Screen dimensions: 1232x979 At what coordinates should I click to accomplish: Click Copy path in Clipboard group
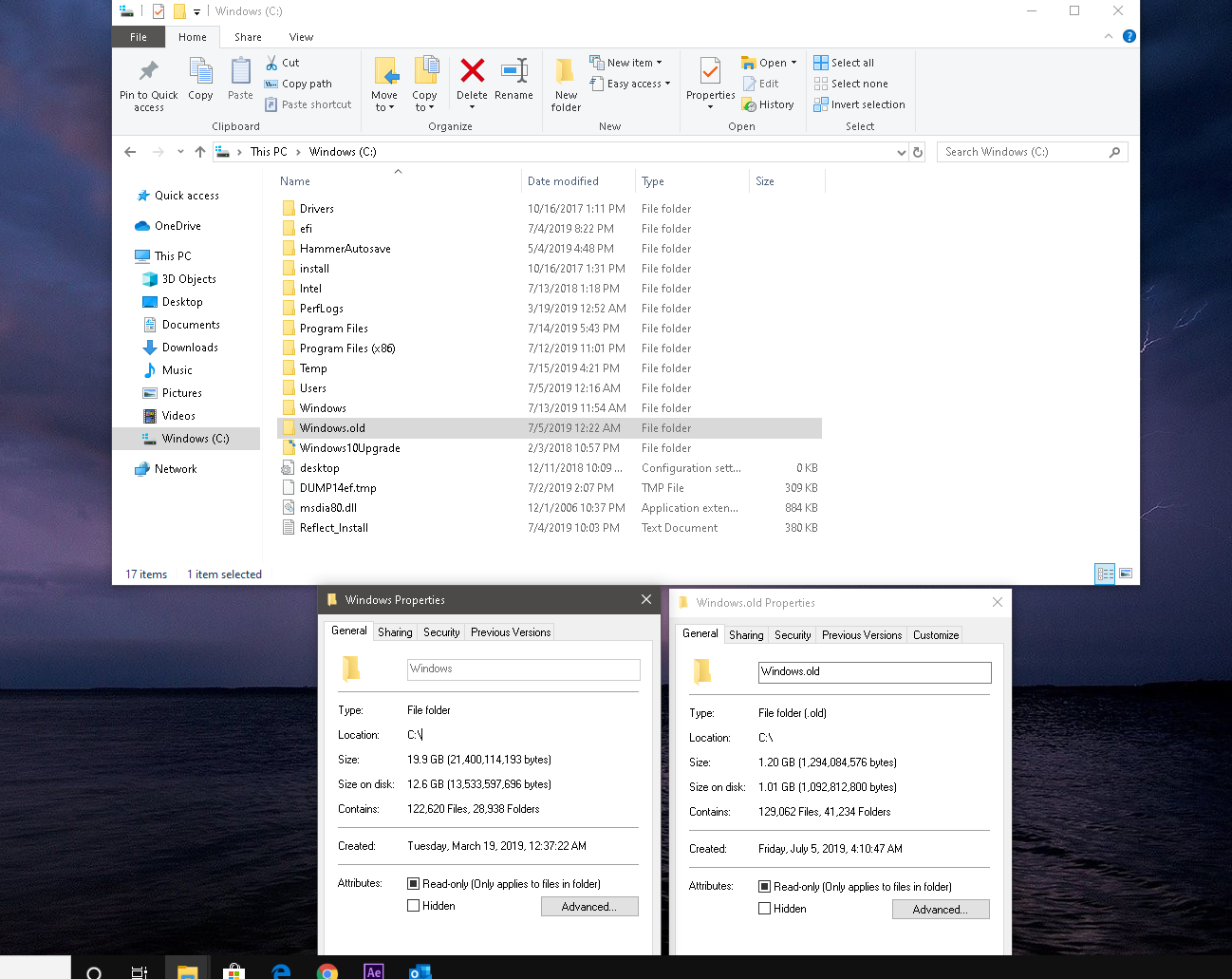click(x=298, y=84)
